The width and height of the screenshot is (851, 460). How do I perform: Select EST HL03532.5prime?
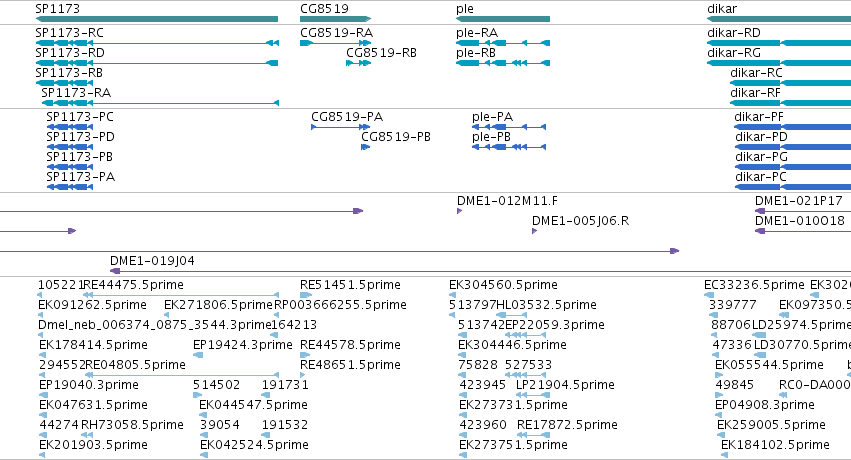pos(547,305)
